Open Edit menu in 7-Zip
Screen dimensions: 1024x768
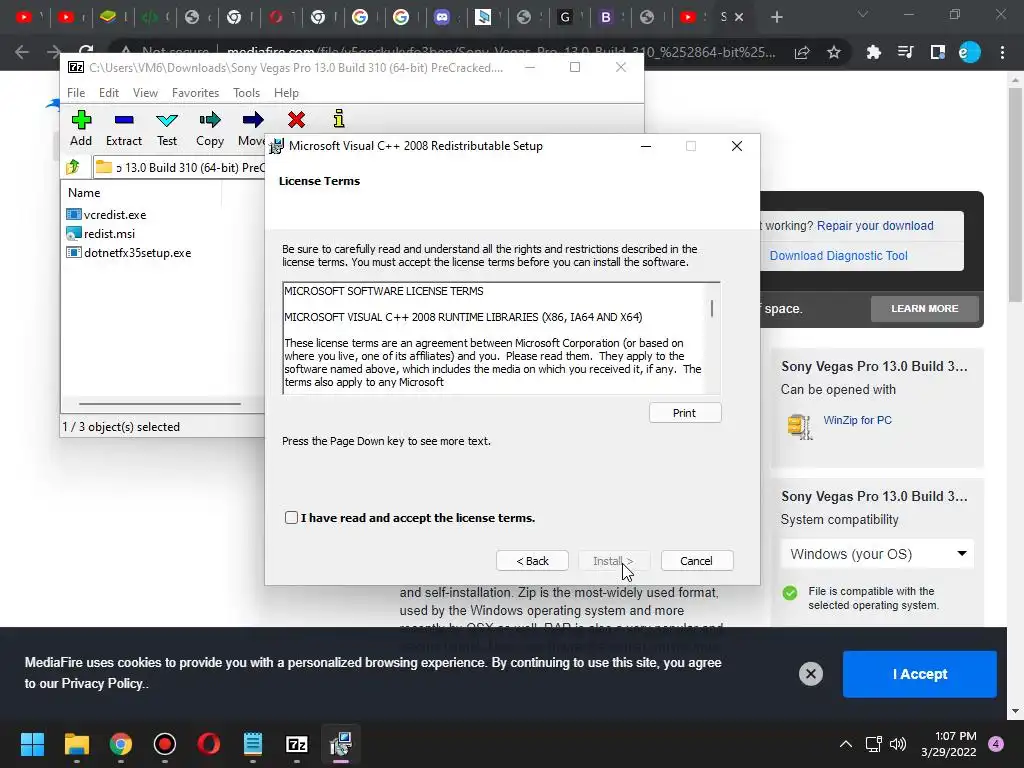[108, 93]
